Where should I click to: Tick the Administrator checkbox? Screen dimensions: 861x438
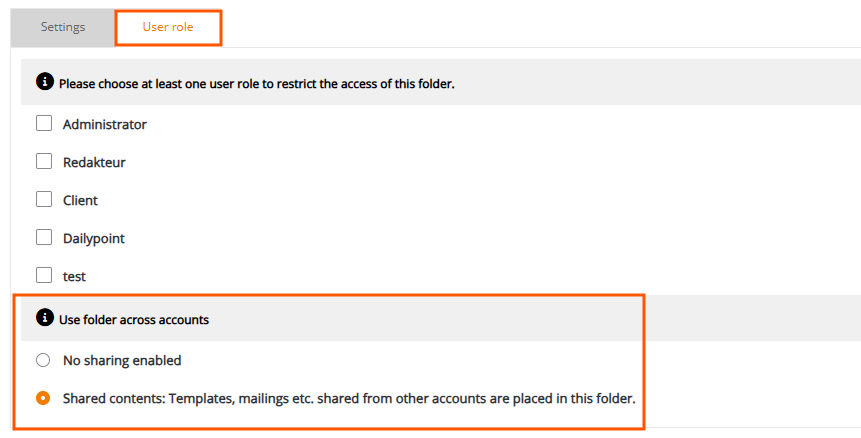pos(44,123)
